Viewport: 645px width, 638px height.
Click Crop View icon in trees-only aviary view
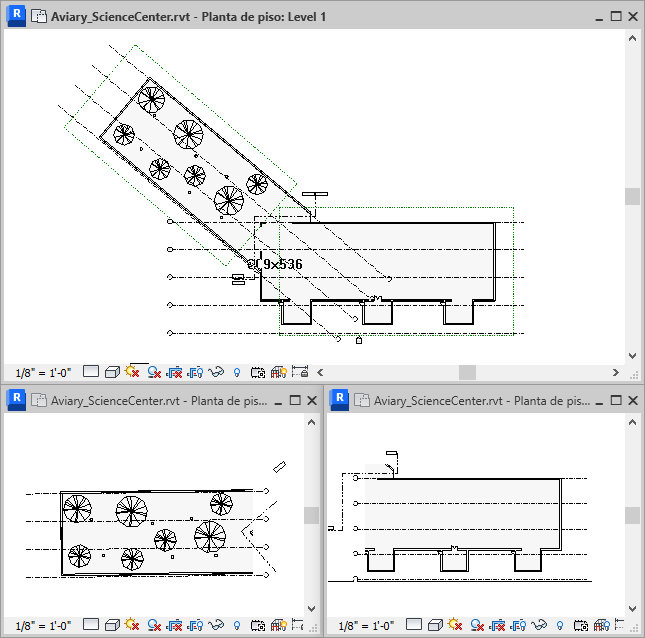[x=175, y=626]
